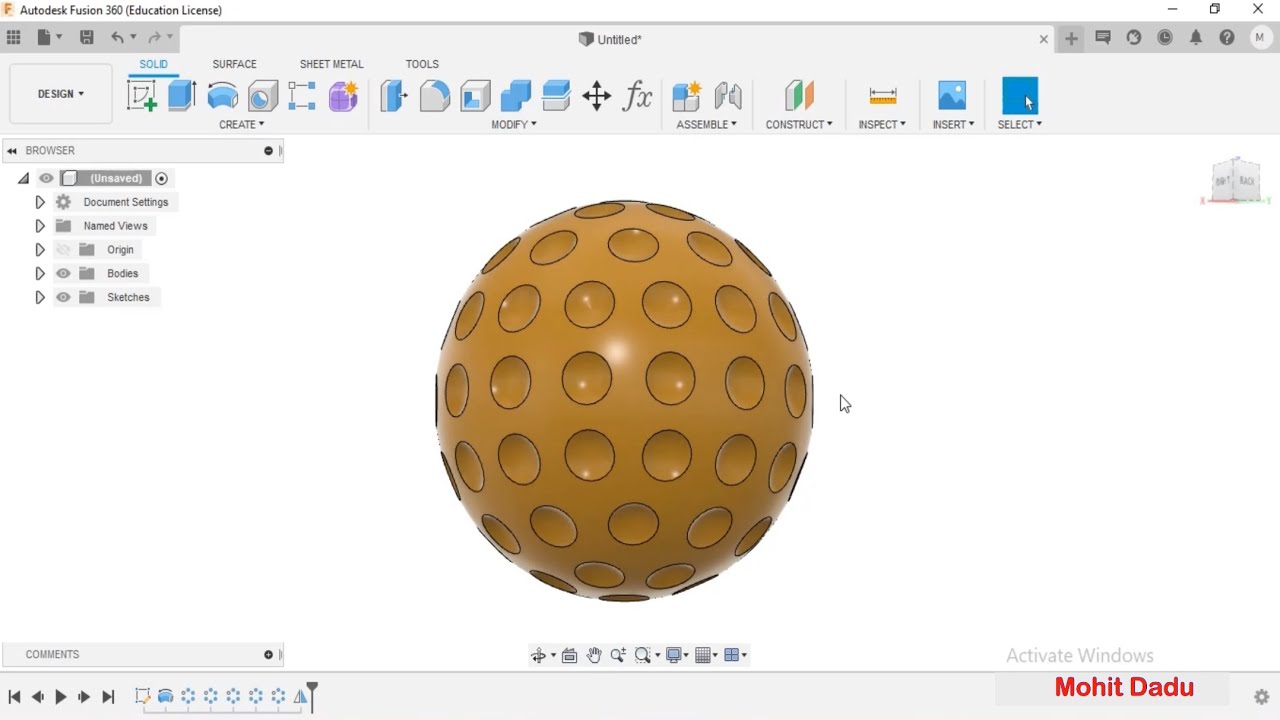Open the SELECT dropdown menu
The image size is (1280, 720).
(1020, 124)
